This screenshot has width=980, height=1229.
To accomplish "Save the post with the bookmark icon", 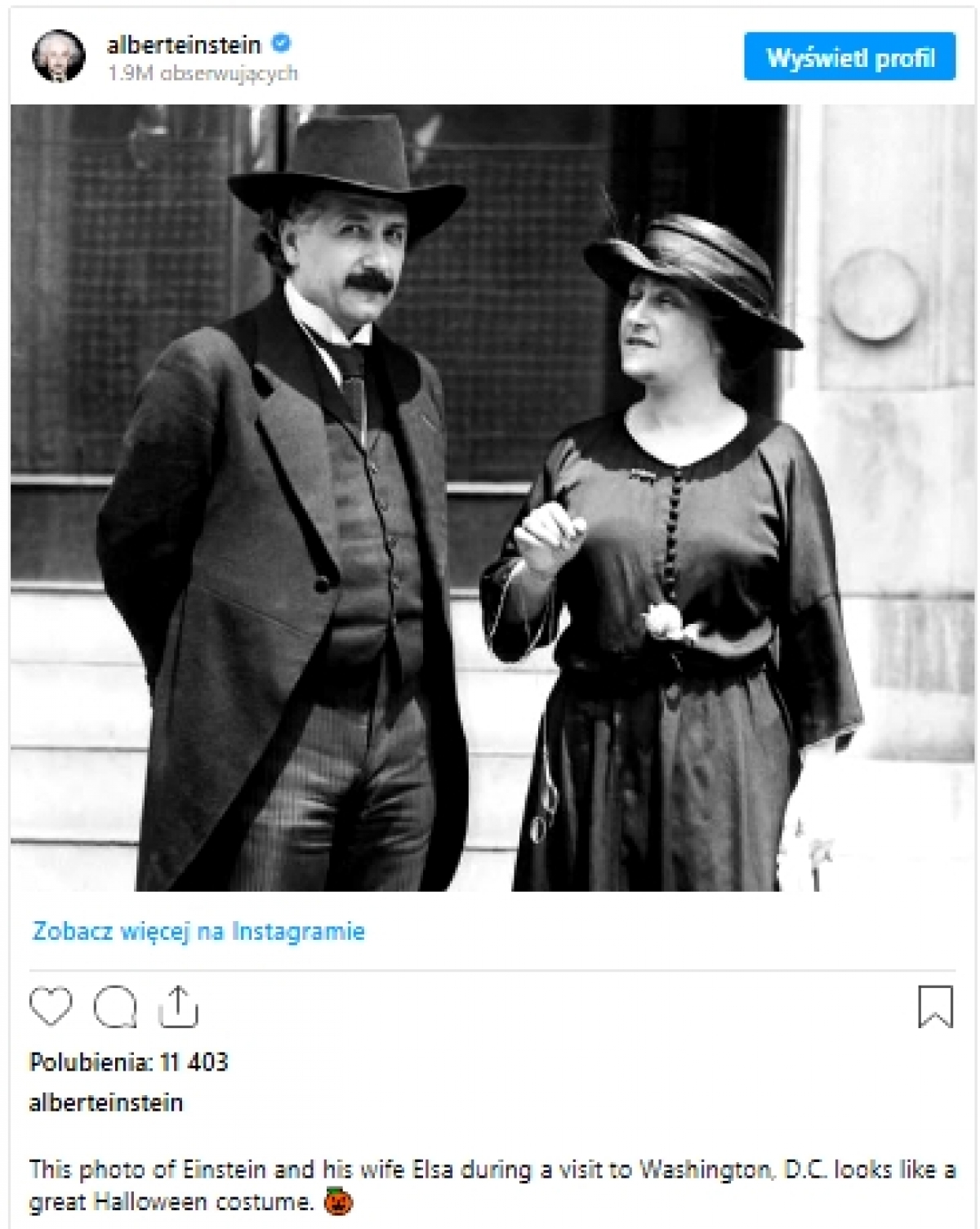I will (x=935, y=1006).
